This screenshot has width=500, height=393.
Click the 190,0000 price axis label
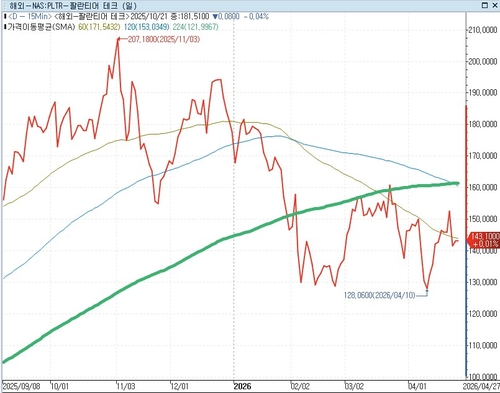tap(483, 93)
